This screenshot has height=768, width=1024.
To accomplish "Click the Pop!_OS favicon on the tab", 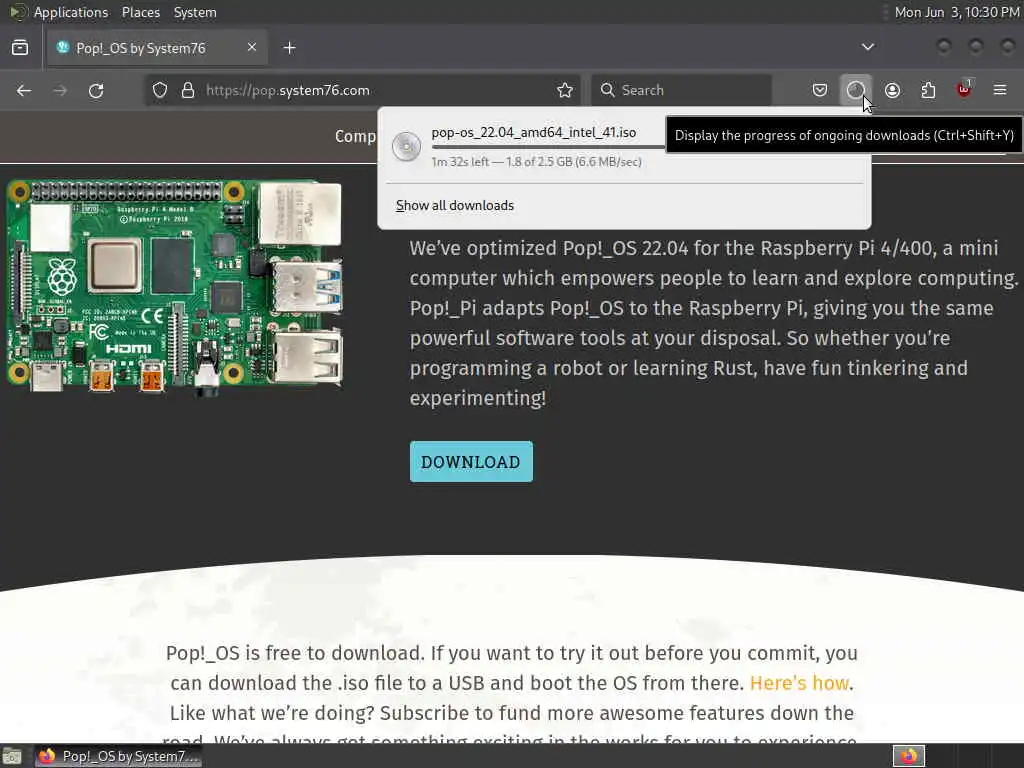I will tap(63, 47).
